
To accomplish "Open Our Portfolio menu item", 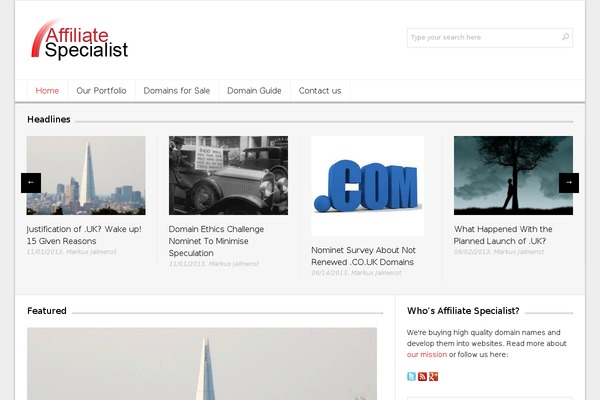I will pos(101,91).
